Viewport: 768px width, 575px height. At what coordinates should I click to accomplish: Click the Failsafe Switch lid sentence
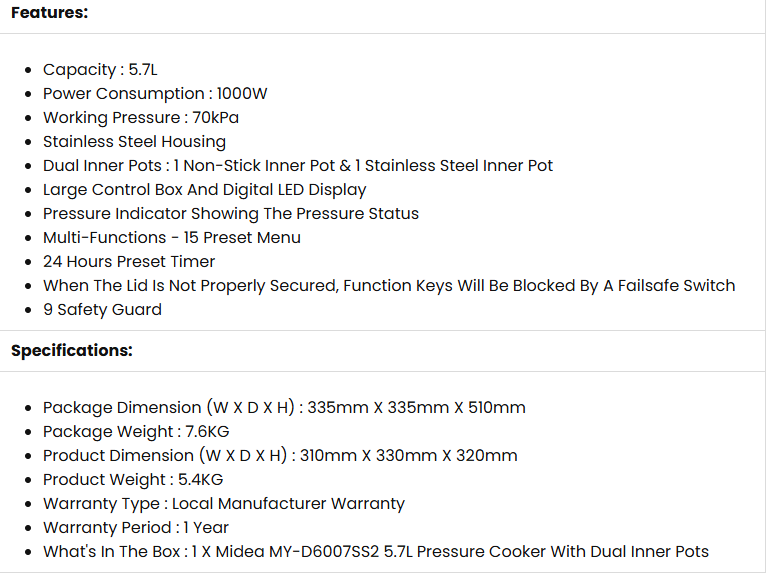(x=389, y=286)
